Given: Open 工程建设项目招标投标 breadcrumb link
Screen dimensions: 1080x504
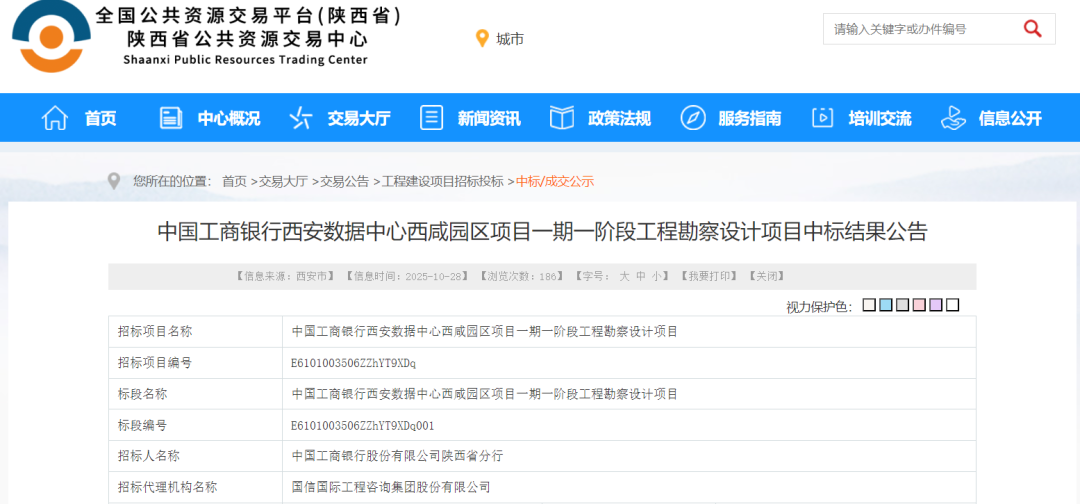Looking at the screenshot, I should tap(443, 181).
